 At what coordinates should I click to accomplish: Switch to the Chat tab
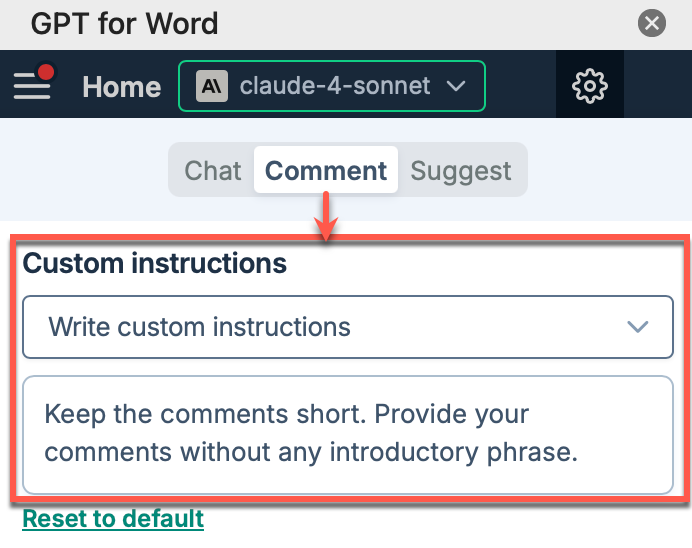[x=213, y=171]
